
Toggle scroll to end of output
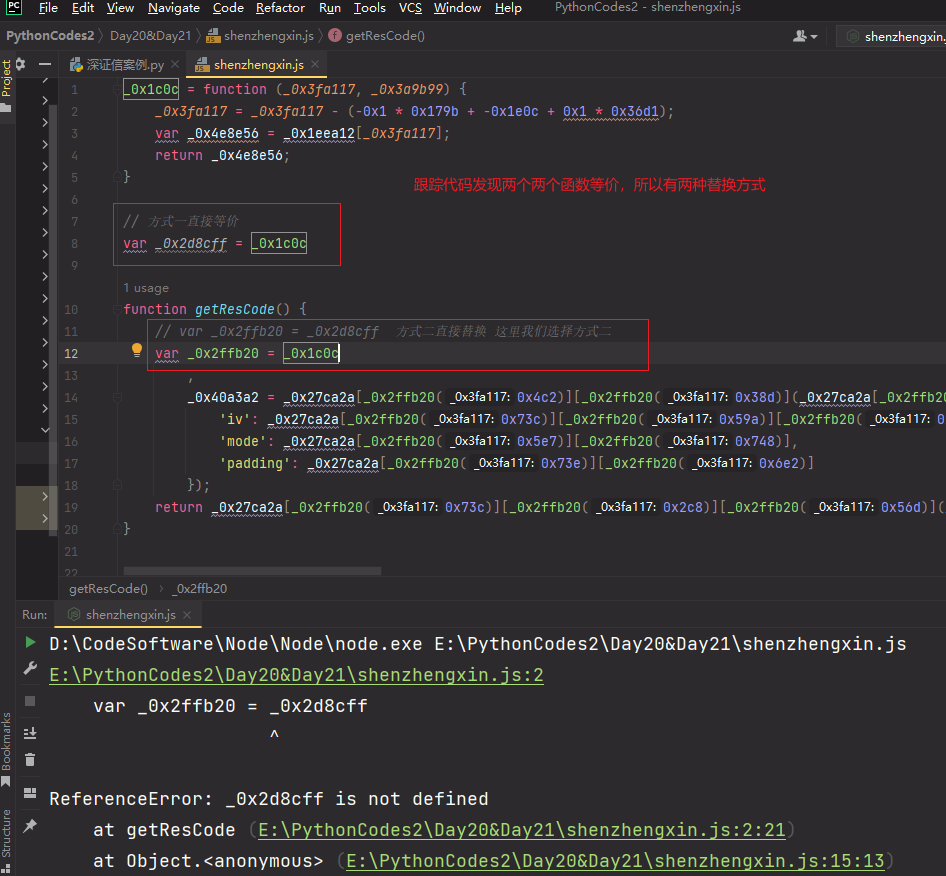30,732
